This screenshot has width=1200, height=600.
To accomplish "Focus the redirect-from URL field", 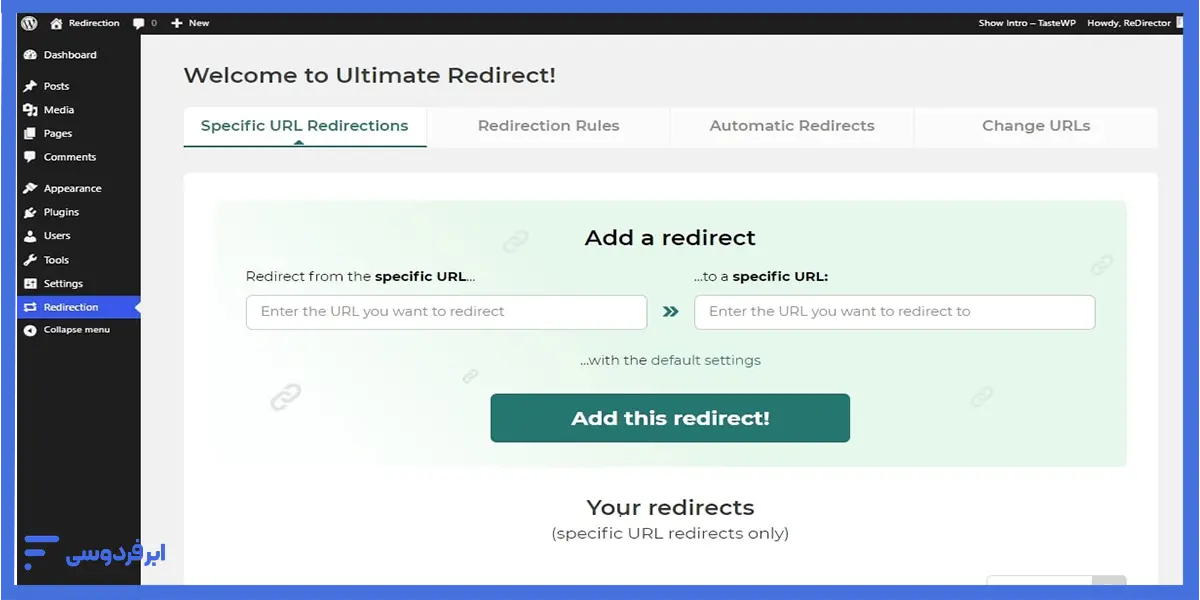I will [446, 312].
